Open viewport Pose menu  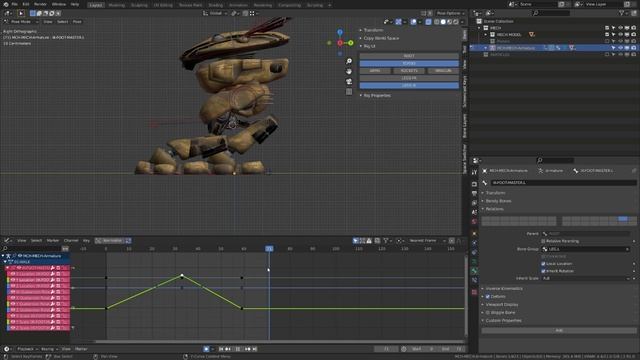tap(77, 22)
